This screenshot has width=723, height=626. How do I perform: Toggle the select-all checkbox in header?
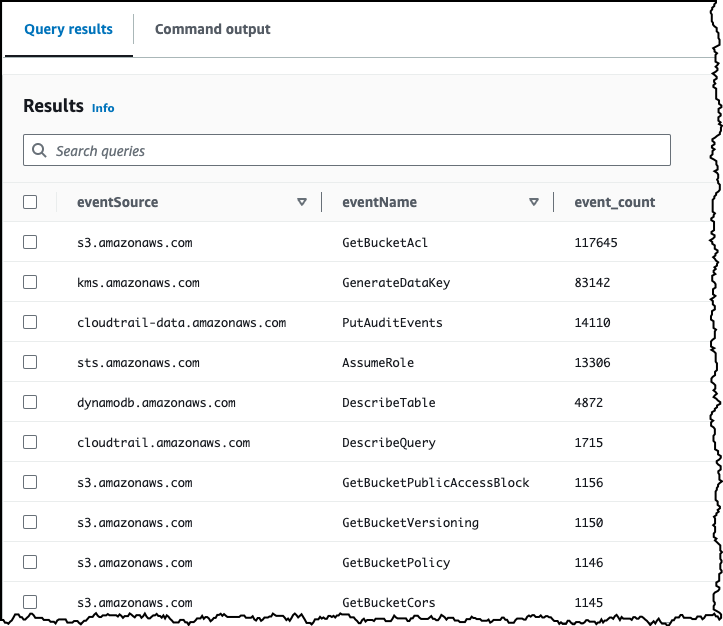coord(30,202)
